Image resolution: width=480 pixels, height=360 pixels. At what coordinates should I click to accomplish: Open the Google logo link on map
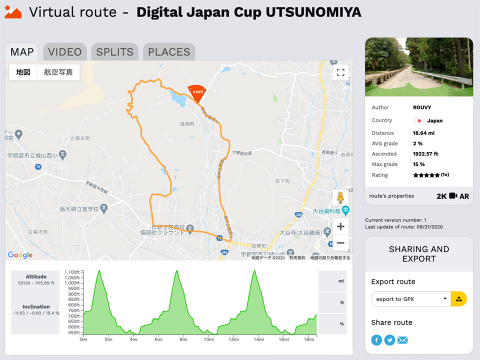tap(20, 255)
